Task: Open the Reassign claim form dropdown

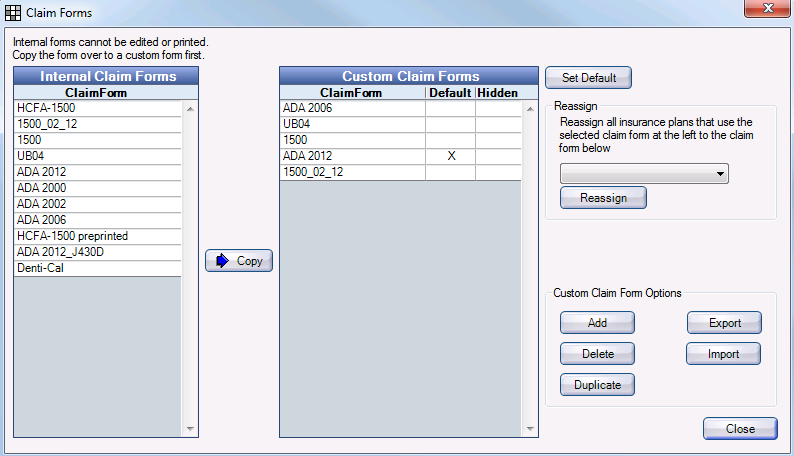Action: pyautogui.click(x=644, y=174)
